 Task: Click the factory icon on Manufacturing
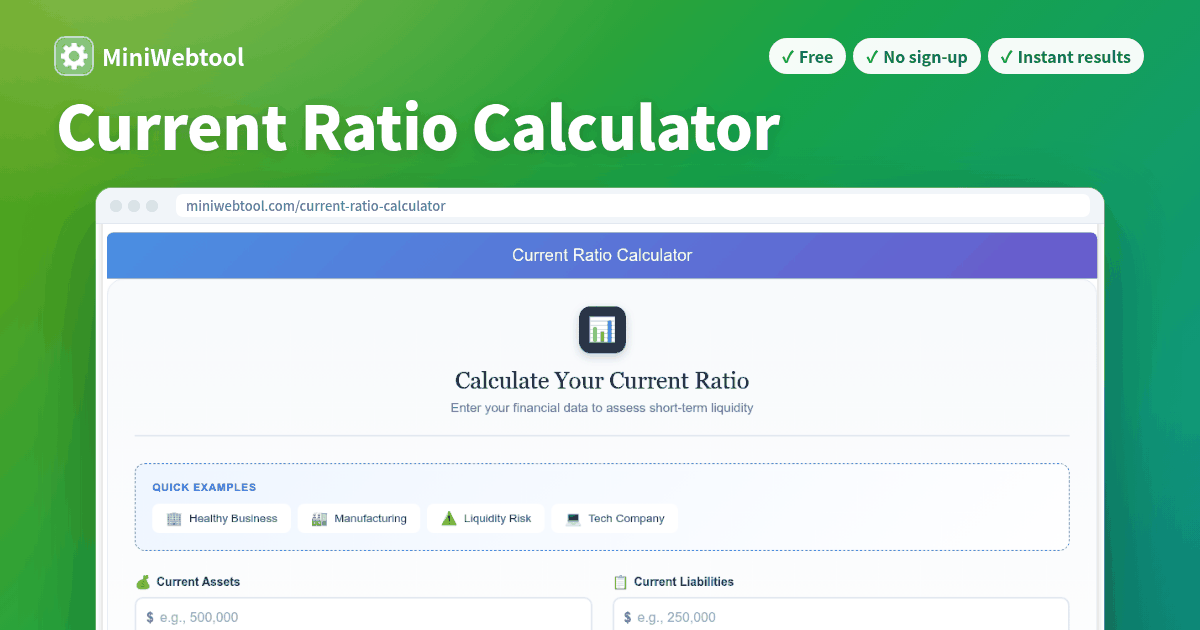pyautogui.click(x=319, y=518)
